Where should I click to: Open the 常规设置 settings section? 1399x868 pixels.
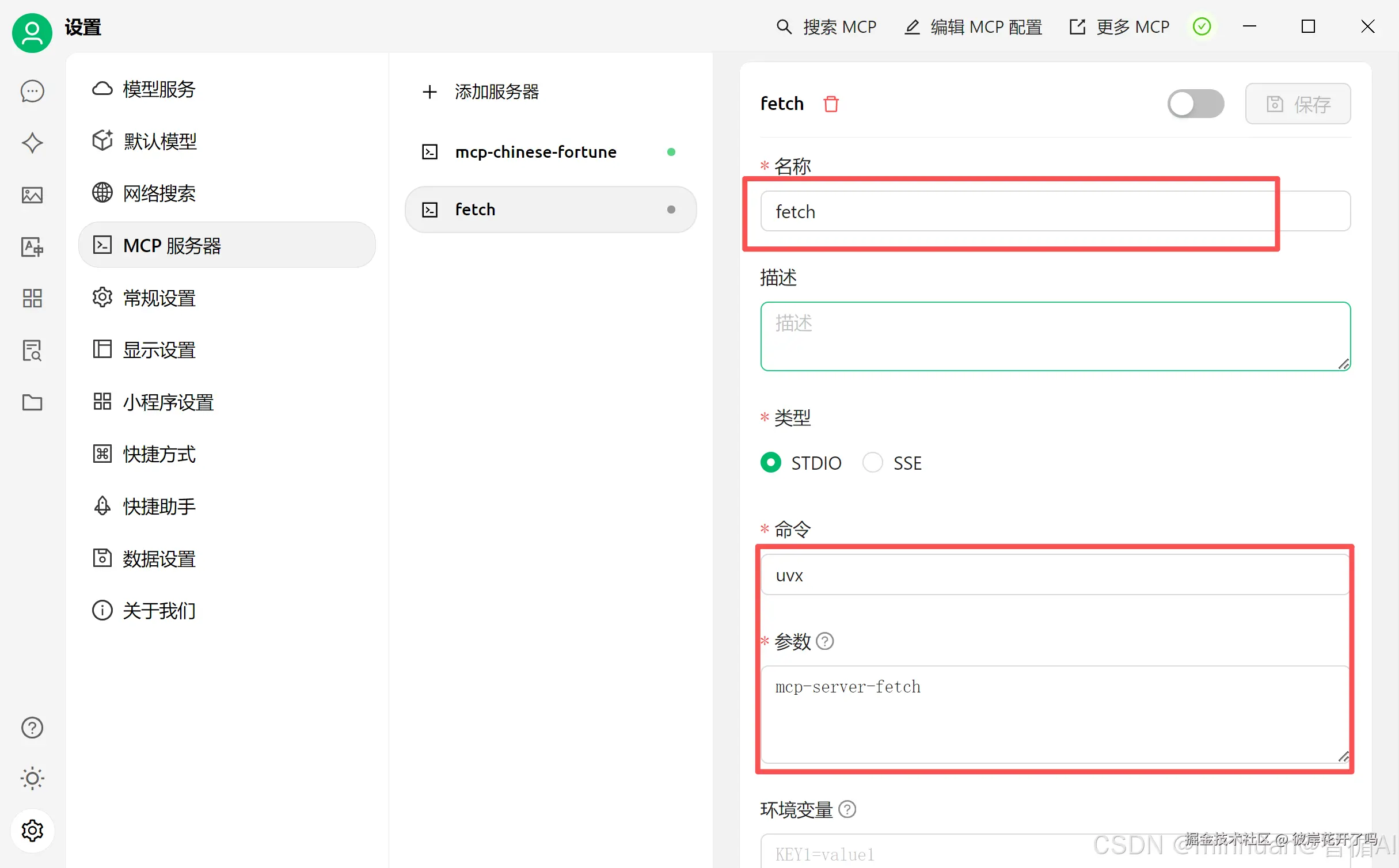point(159,298)
